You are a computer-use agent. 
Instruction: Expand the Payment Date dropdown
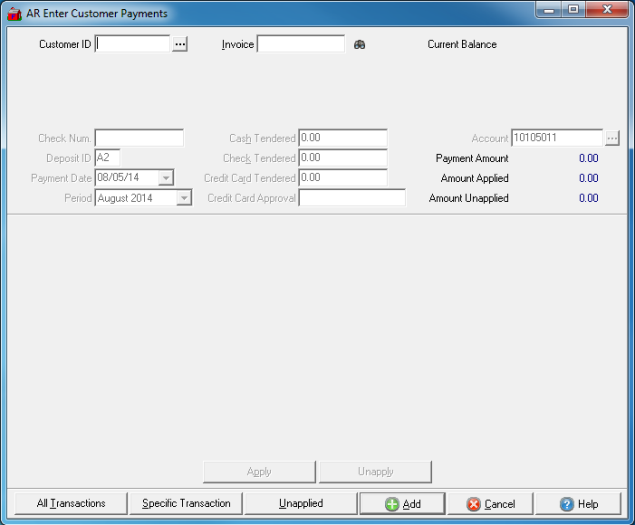pyautogui.click(x=166, y=178)
